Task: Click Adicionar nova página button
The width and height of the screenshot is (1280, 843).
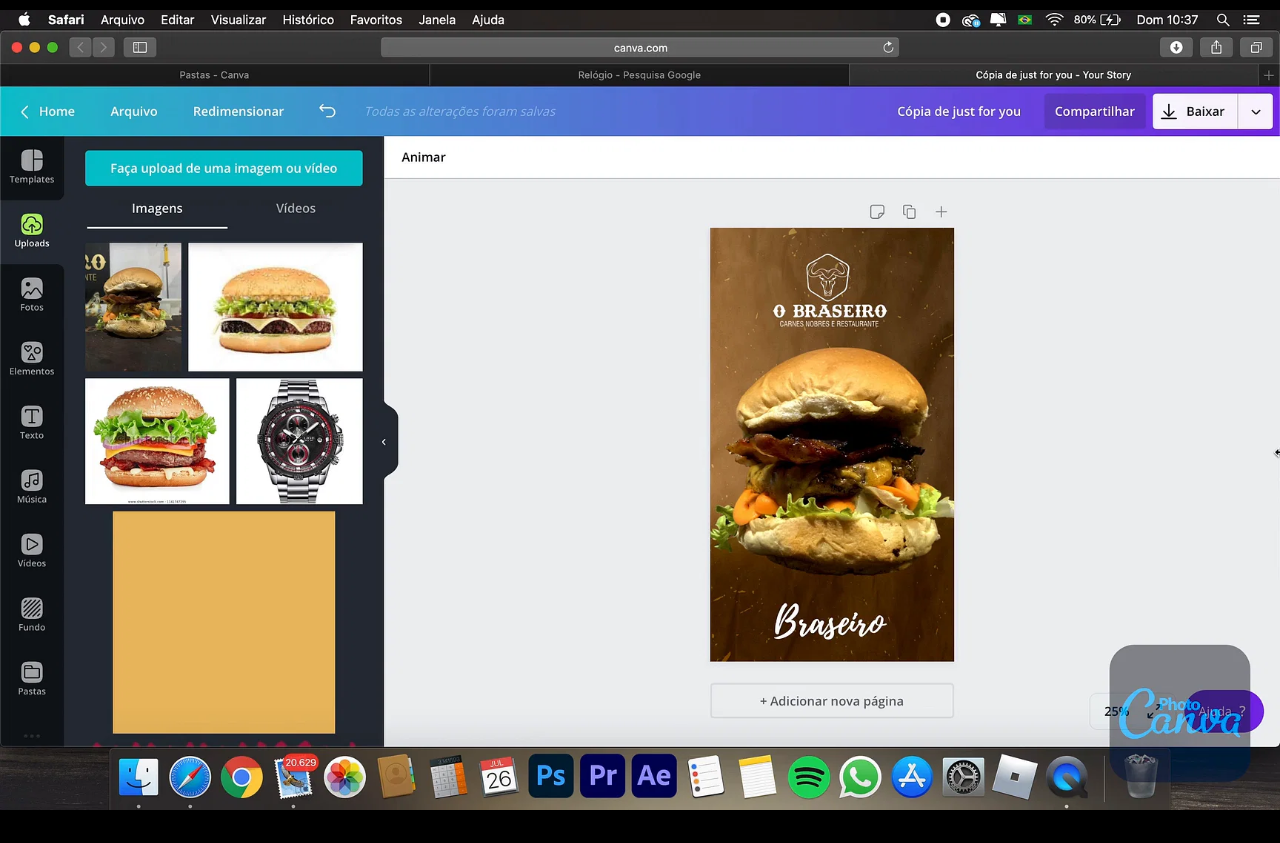Action: (x=832, y=701)
